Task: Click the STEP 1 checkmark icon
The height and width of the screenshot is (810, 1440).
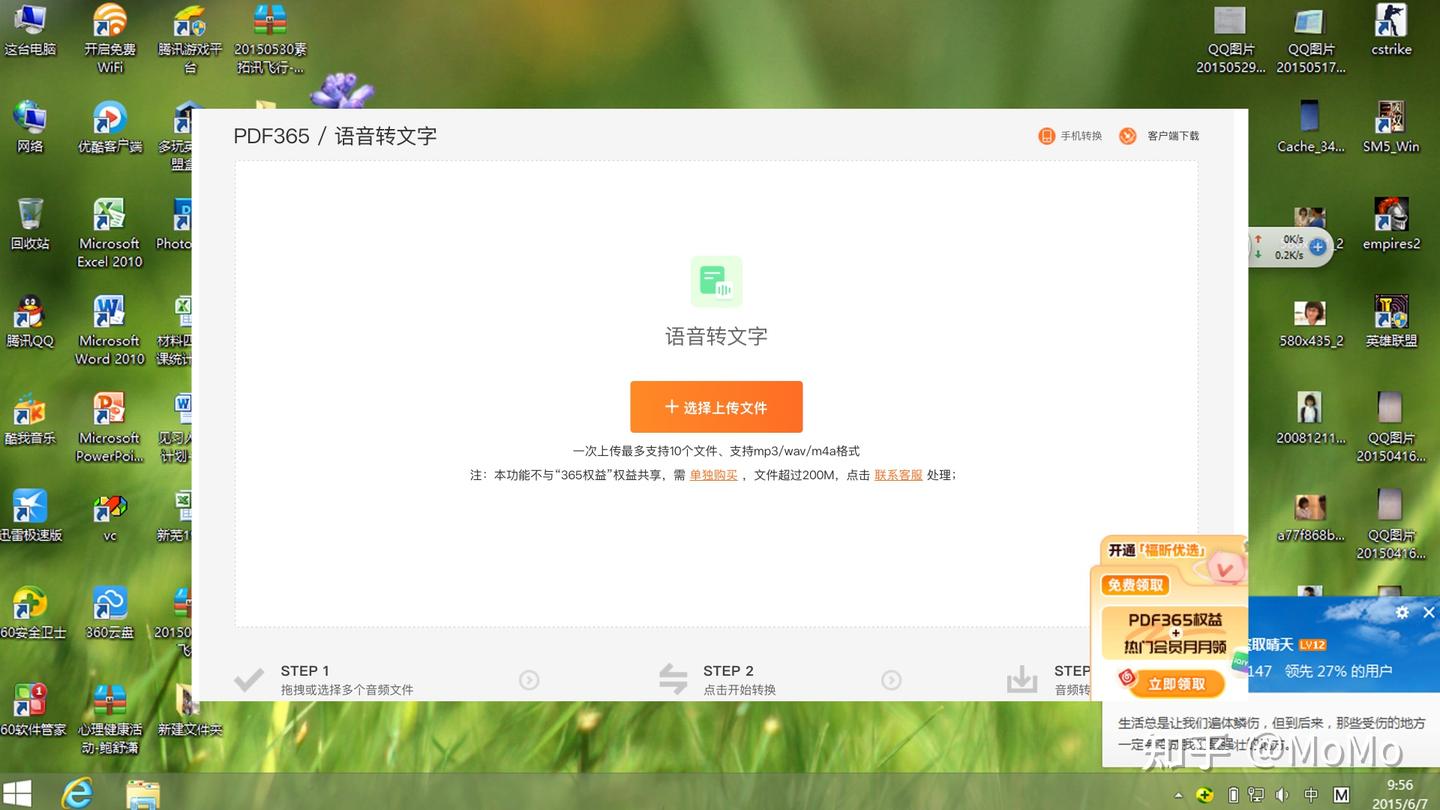Action: pyautogui.click(x=249, y=681)
